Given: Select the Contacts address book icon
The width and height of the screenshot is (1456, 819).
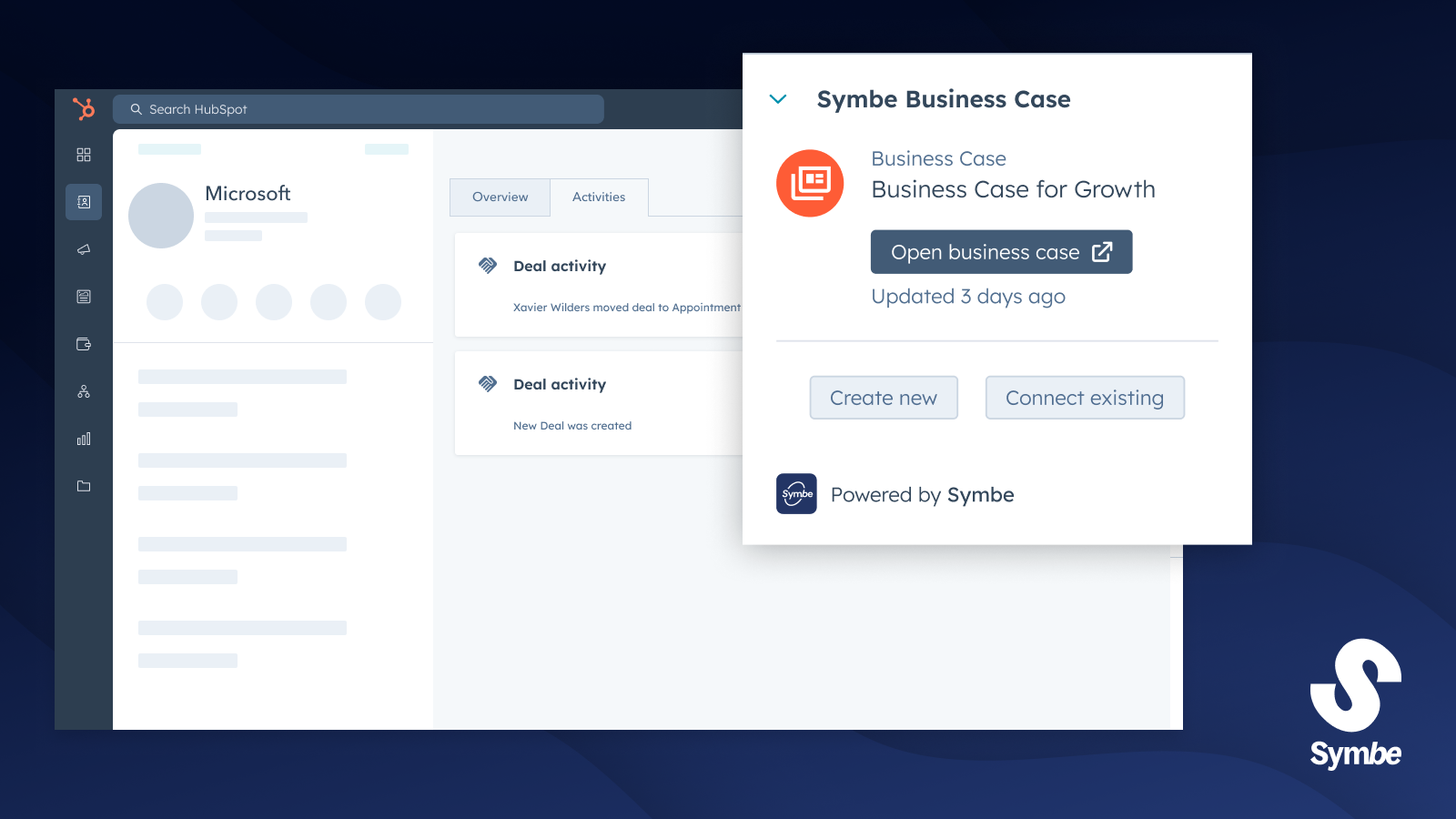Looking at the screenshot, I should [83, 202].
